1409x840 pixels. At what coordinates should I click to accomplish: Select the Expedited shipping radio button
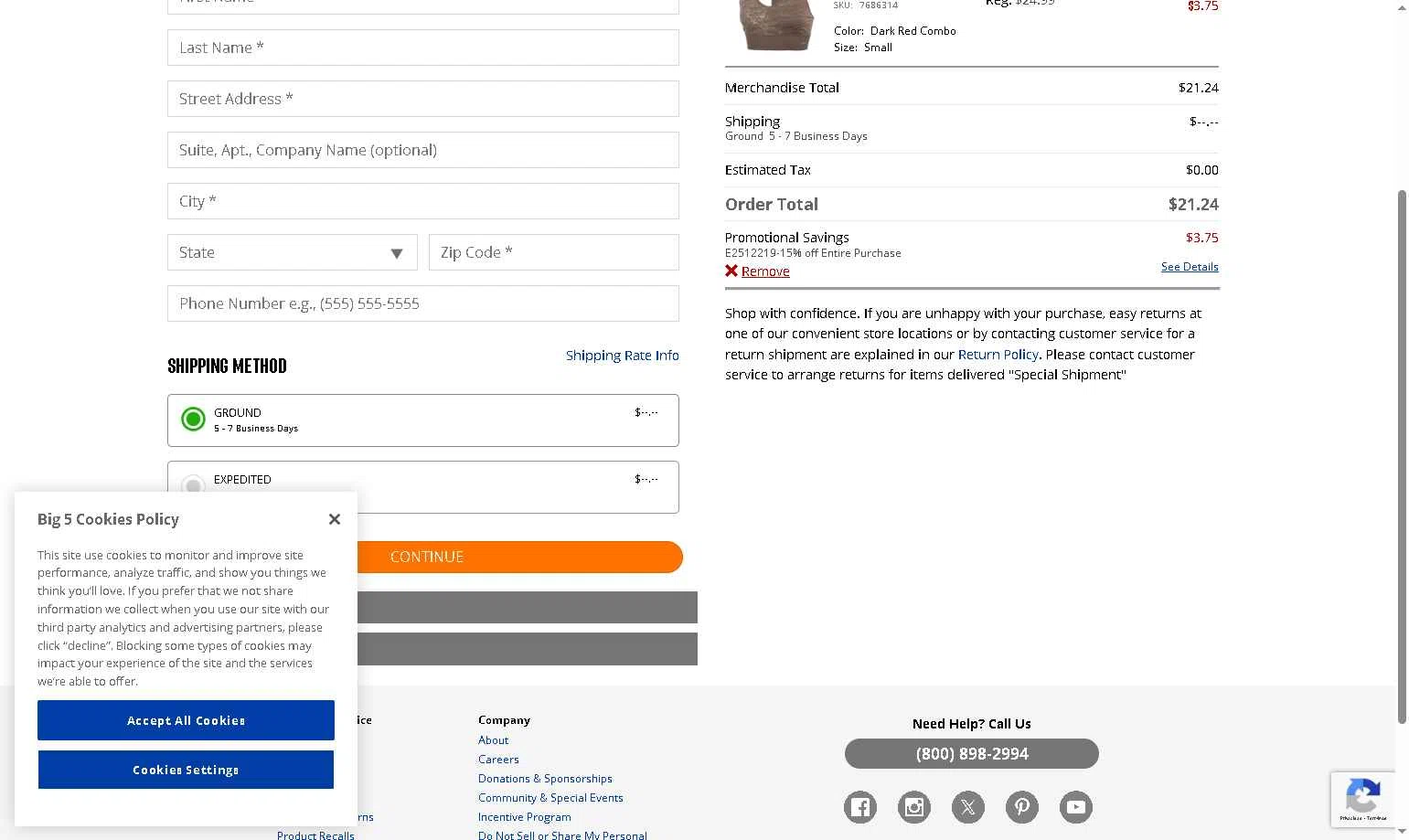tap(193, 485)
